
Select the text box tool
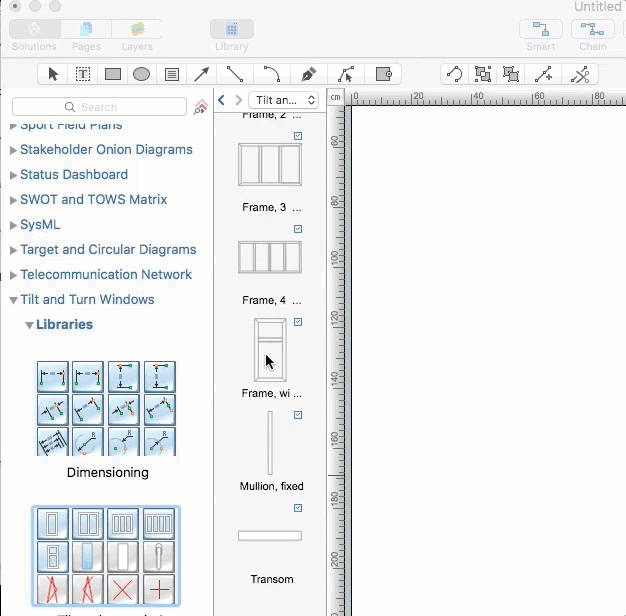tap(83, 74)
